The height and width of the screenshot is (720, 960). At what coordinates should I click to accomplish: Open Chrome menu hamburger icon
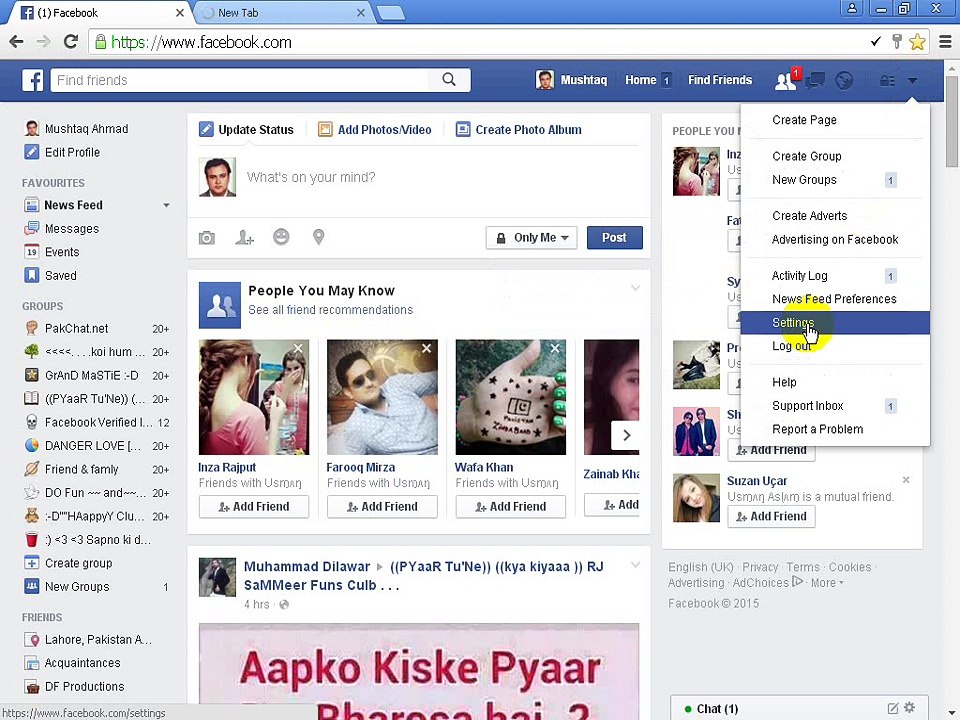coord(945,42)
